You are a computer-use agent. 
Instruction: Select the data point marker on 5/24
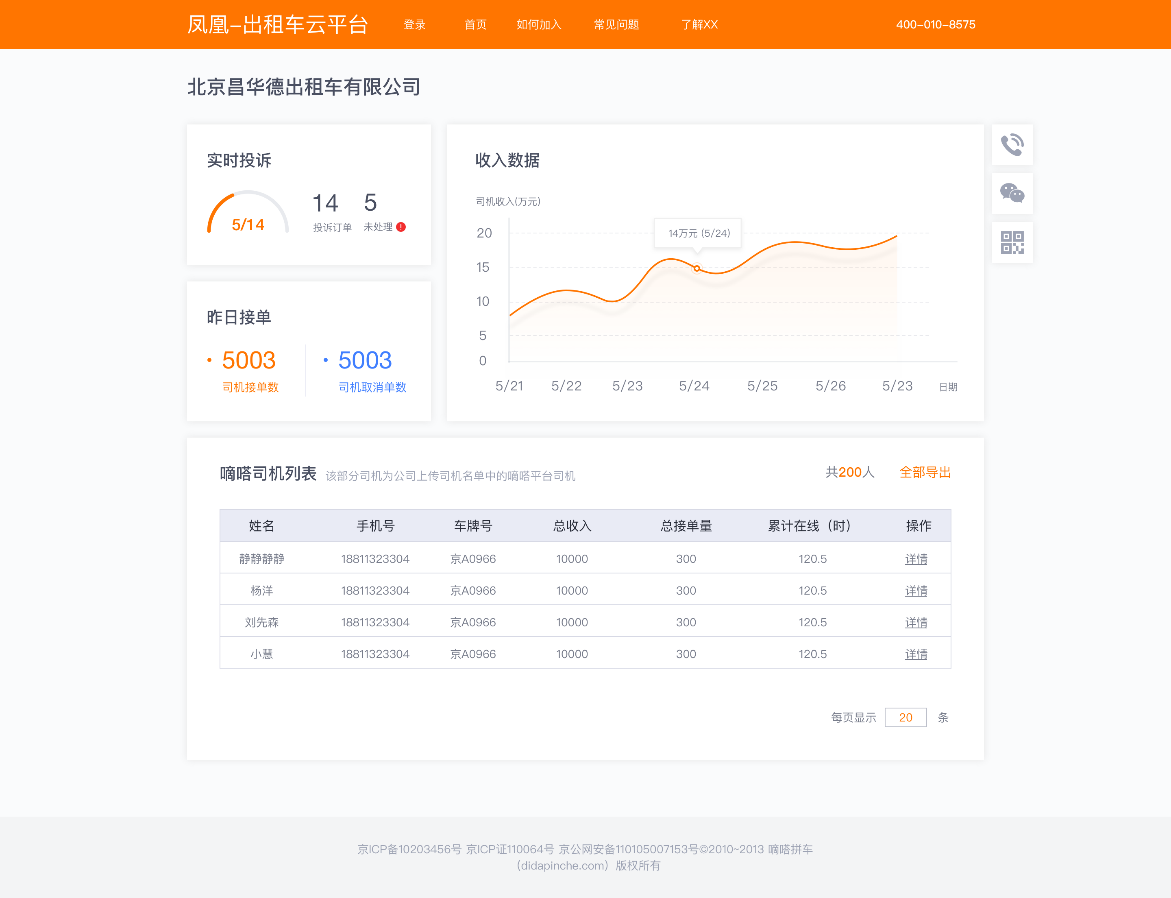(696, 268)
